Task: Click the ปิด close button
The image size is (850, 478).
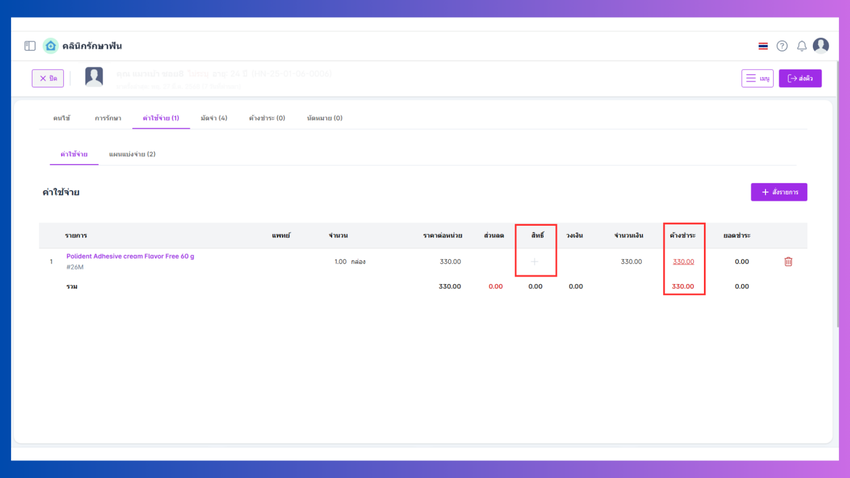Action: point(48,78)
